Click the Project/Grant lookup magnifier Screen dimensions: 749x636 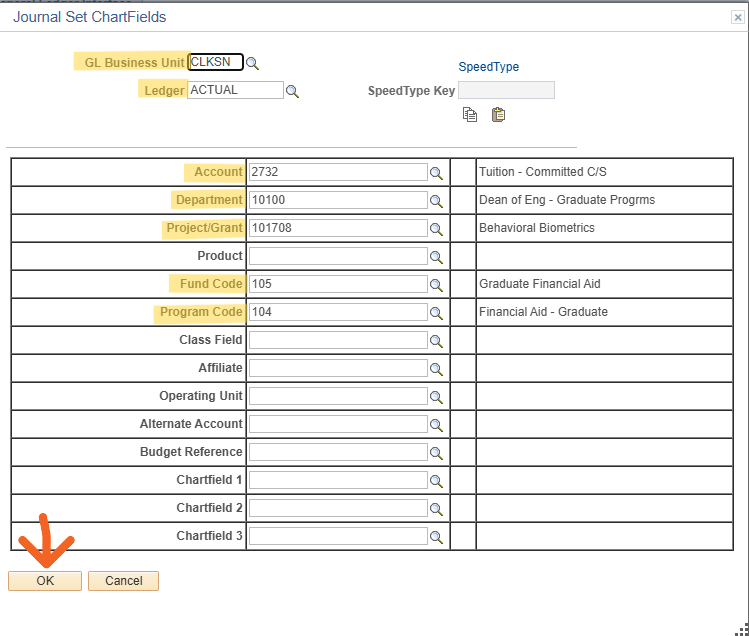coord(436,229)
